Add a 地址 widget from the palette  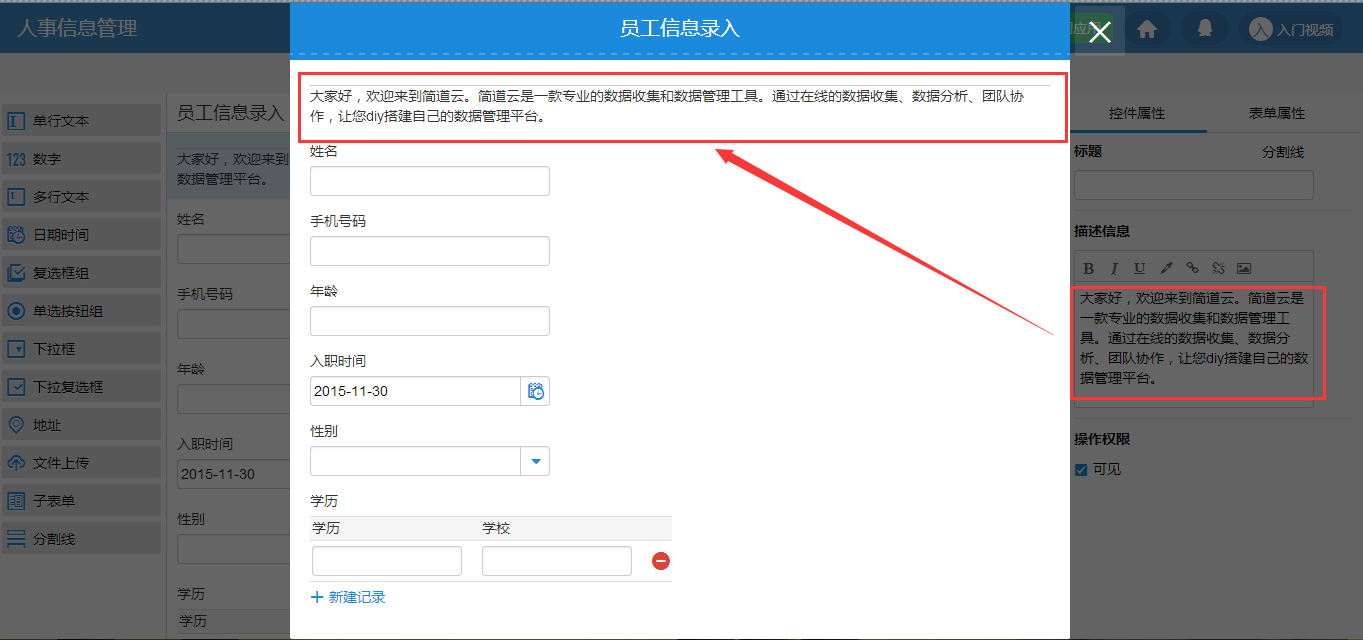(81, 425)
